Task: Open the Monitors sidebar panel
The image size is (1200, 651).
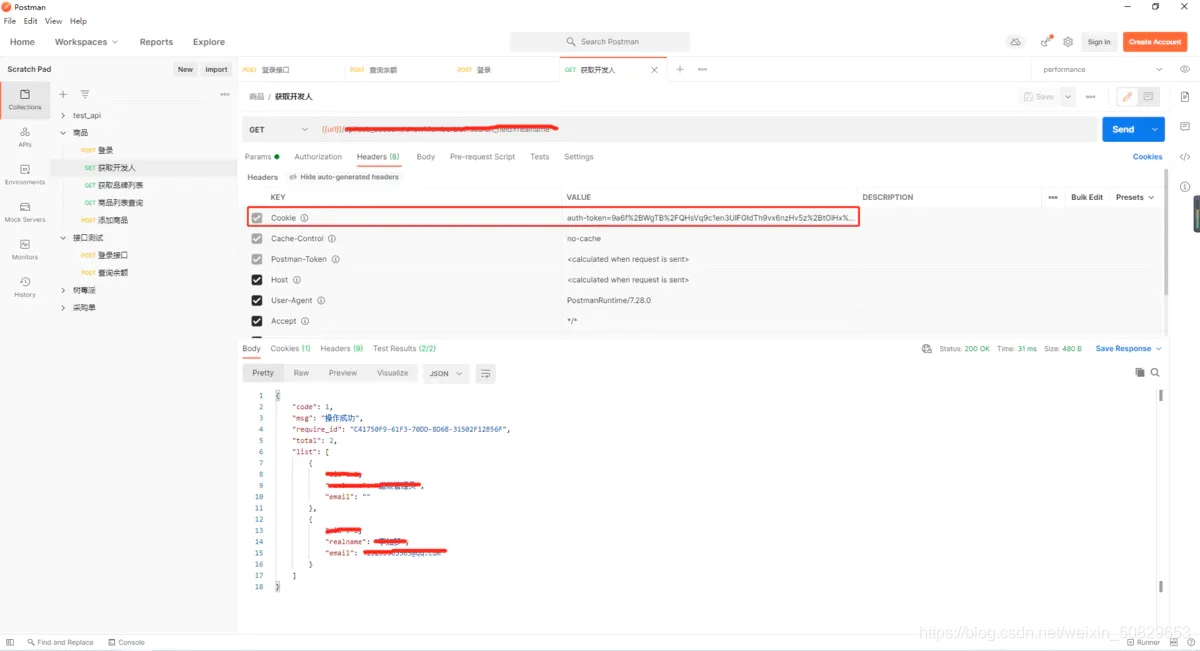Action: click(x=25, y=249)
